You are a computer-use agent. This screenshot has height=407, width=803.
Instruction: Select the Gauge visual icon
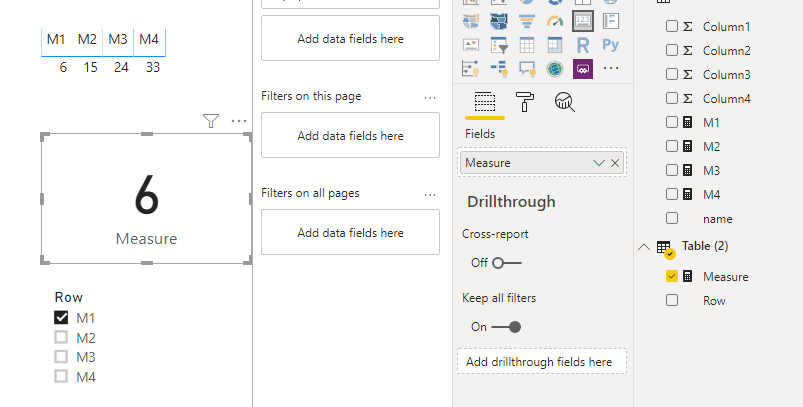(x=555, y=21)
